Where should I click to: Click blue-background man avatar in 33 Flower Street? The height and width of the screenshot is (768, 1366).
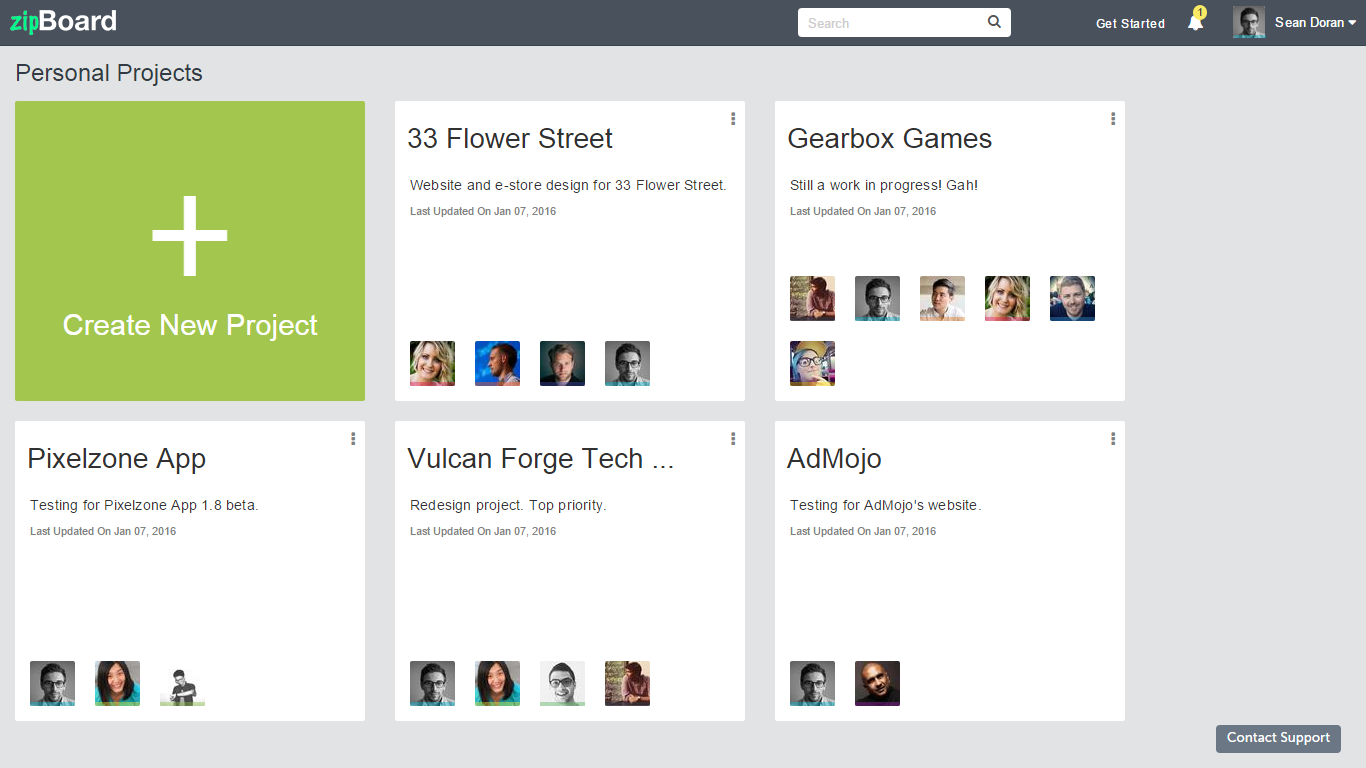497,363
